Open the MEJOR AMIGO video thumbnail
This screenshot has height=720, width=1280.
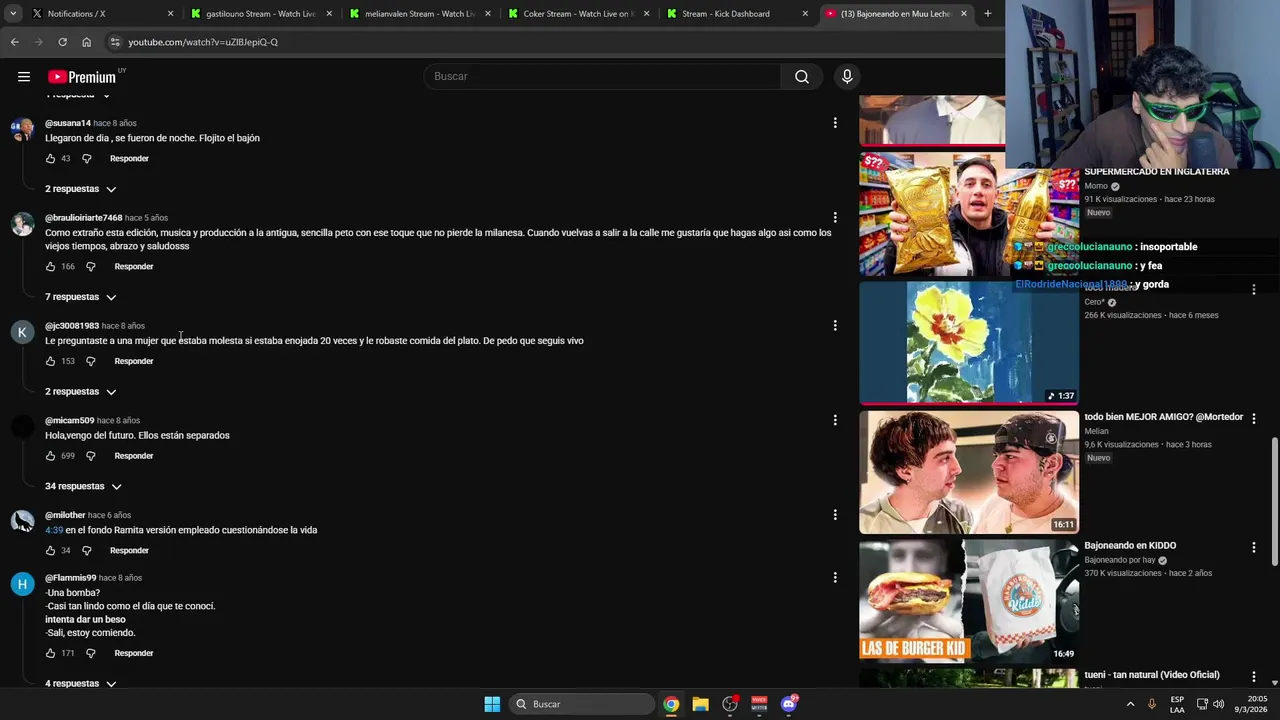click(969, 472)
